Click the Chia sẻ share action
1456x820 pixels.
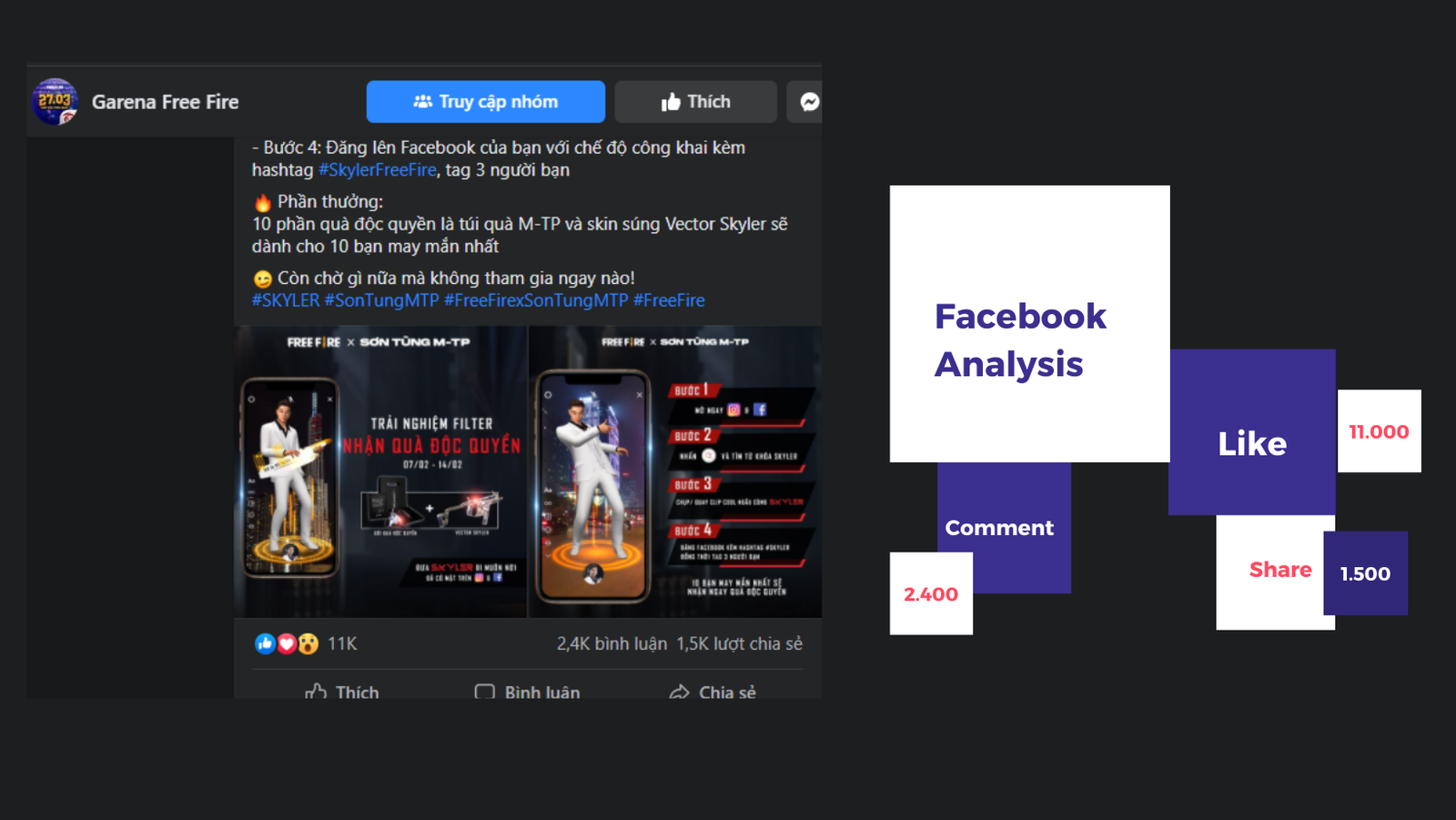(713, 692)
